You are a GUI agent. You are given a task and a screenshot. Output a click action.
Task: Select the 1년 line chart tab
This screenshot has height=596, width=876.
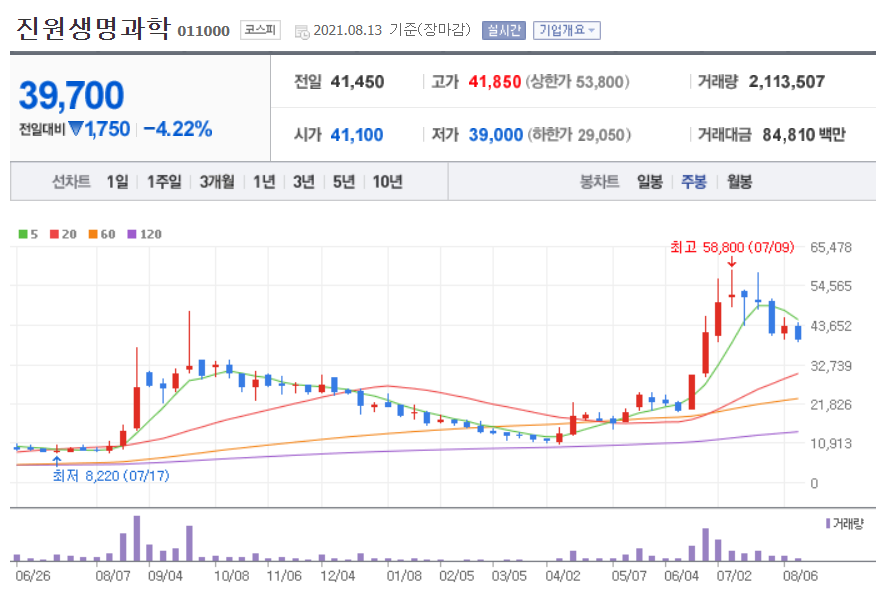[x=264, y=182]
